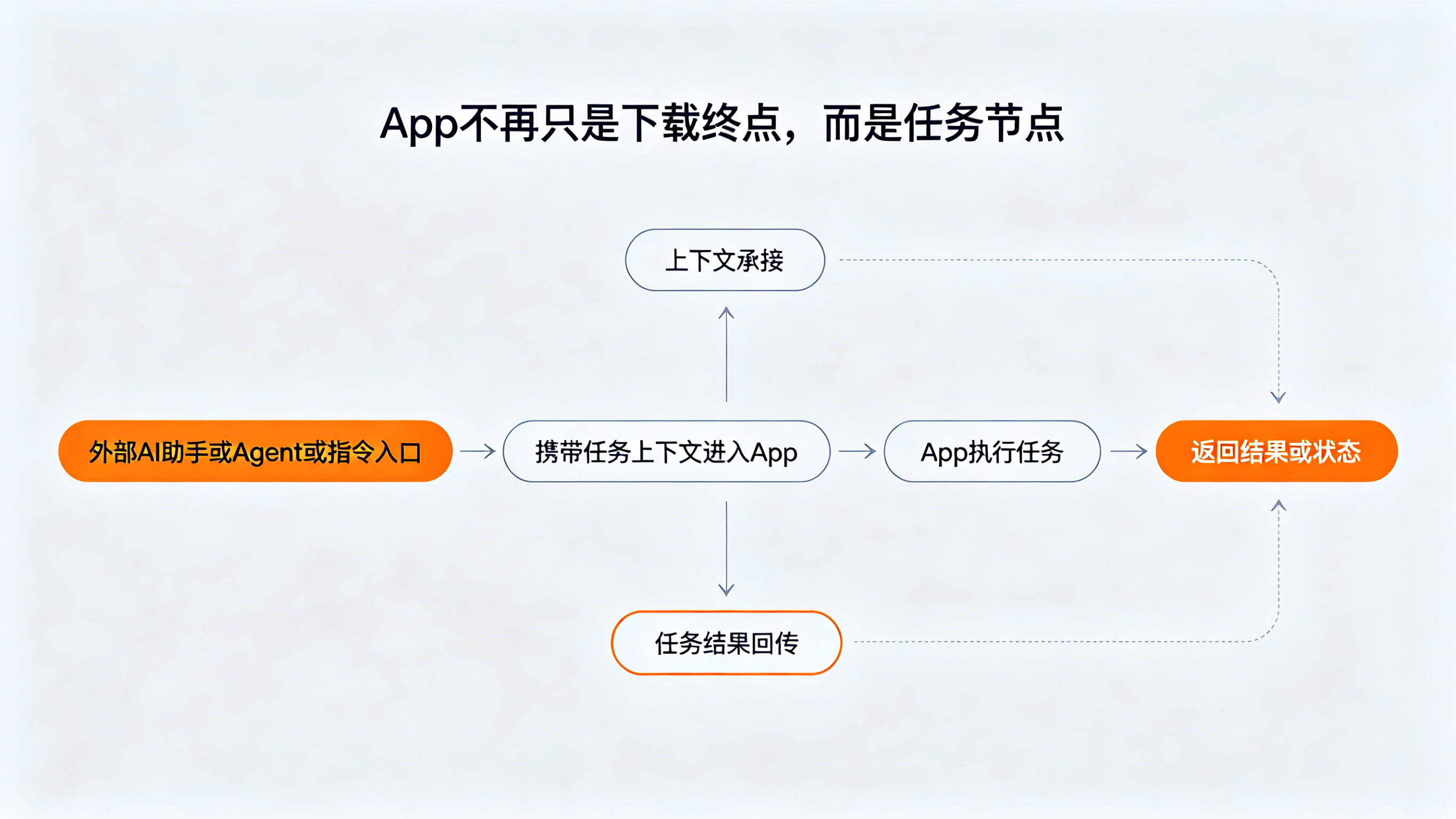Select the upward arrowhead below 上下文承接
This screenshot has width=1456, height=819.
pyautogui.click(x=726, y=313)
